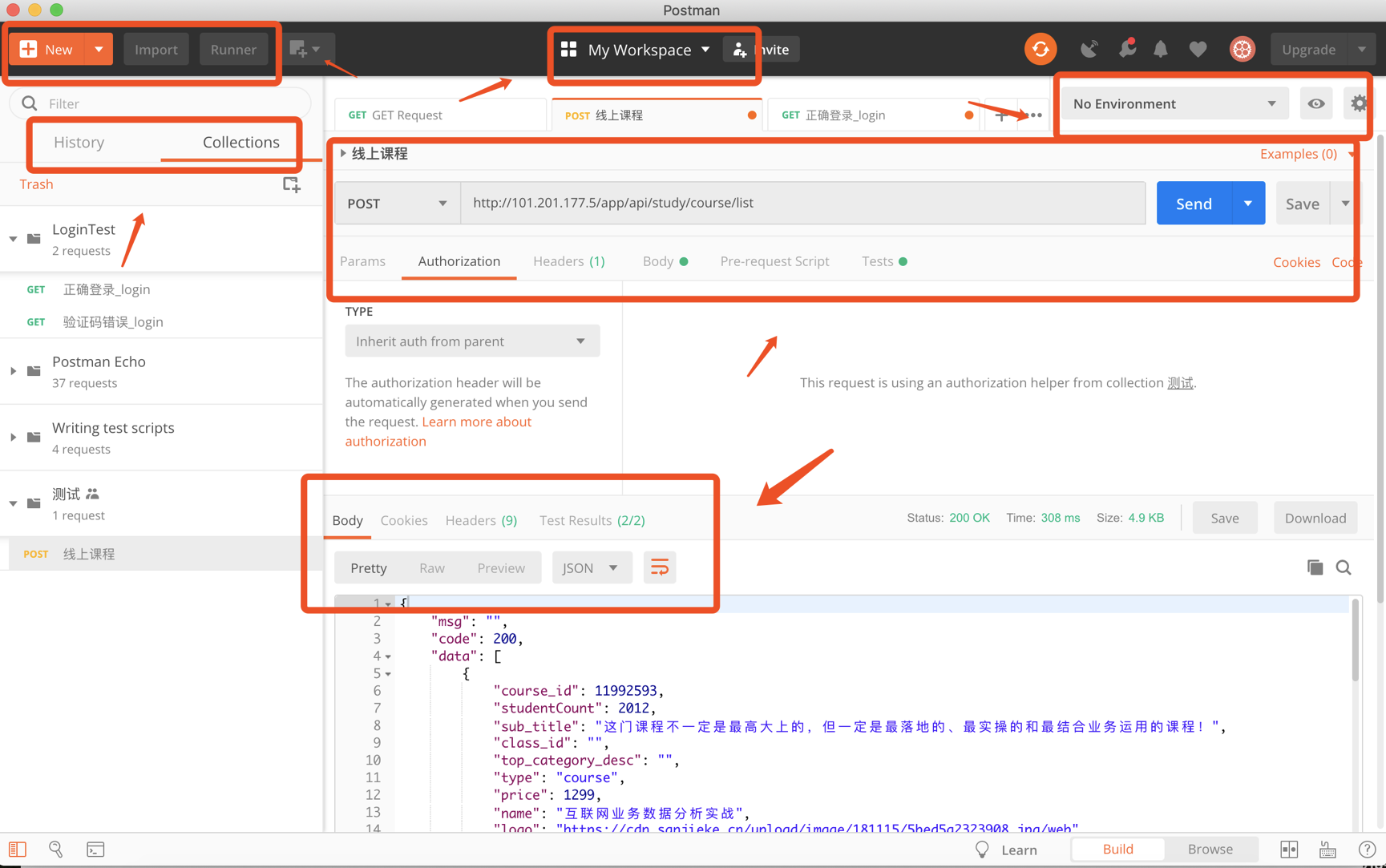Select Preview response view
The width and height of the screenshot is (1386, 868).
[x=501, y=568]
